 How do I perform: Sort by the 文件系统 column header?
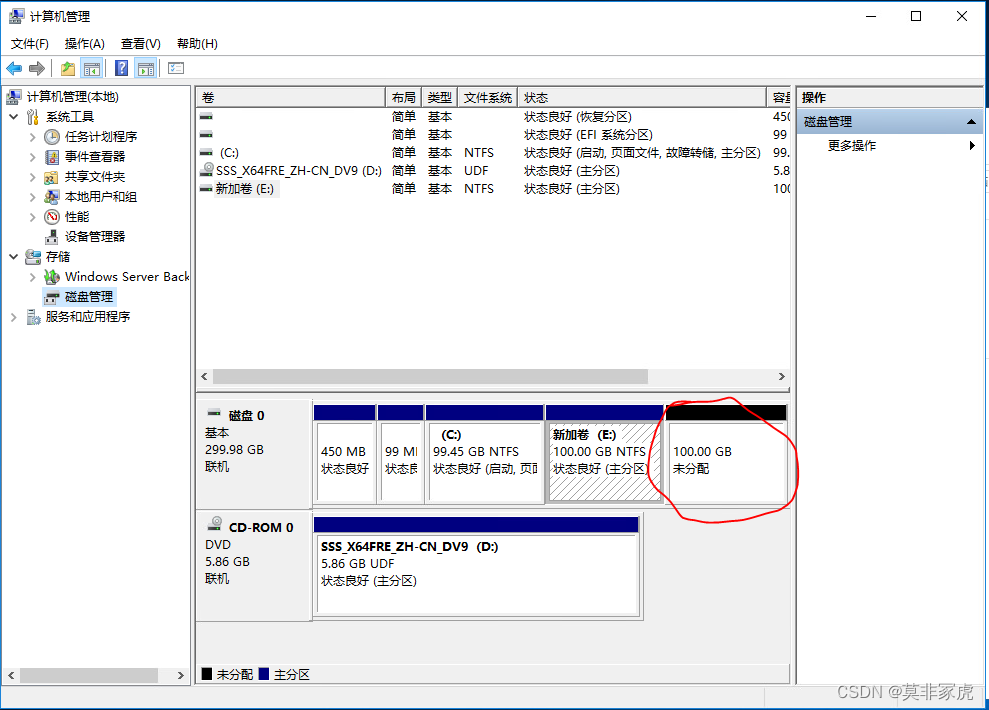(488, 98)
